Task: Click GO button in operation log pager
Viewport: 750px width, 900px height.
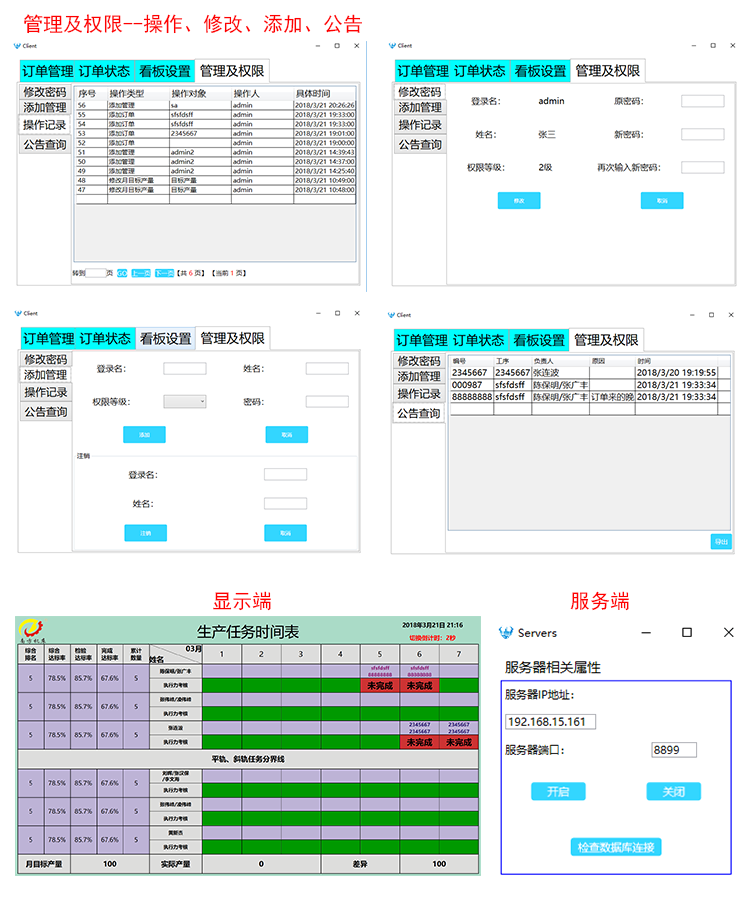Action: coord(122,273)
